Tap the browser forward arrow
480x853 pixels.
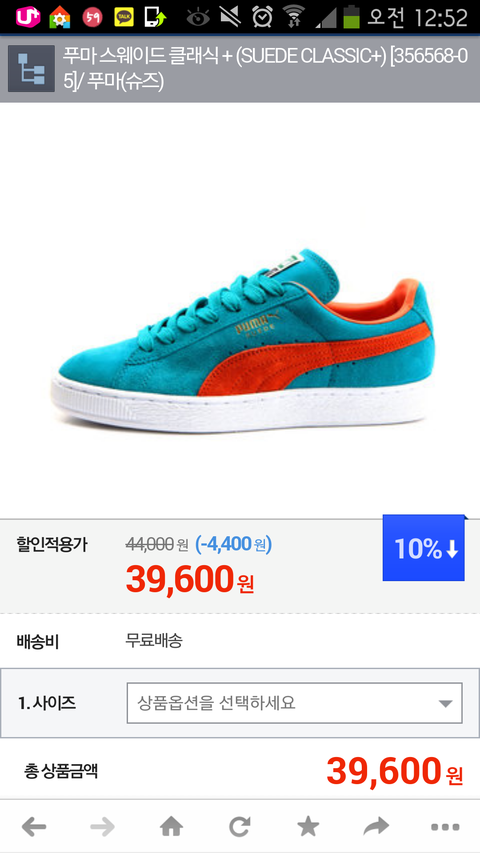tap(102, 827)
